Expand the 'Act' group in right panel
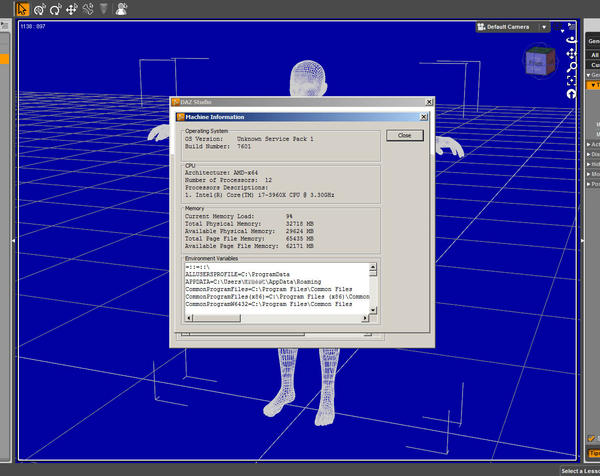Screen dimensions: 600x476 point(589,144)
